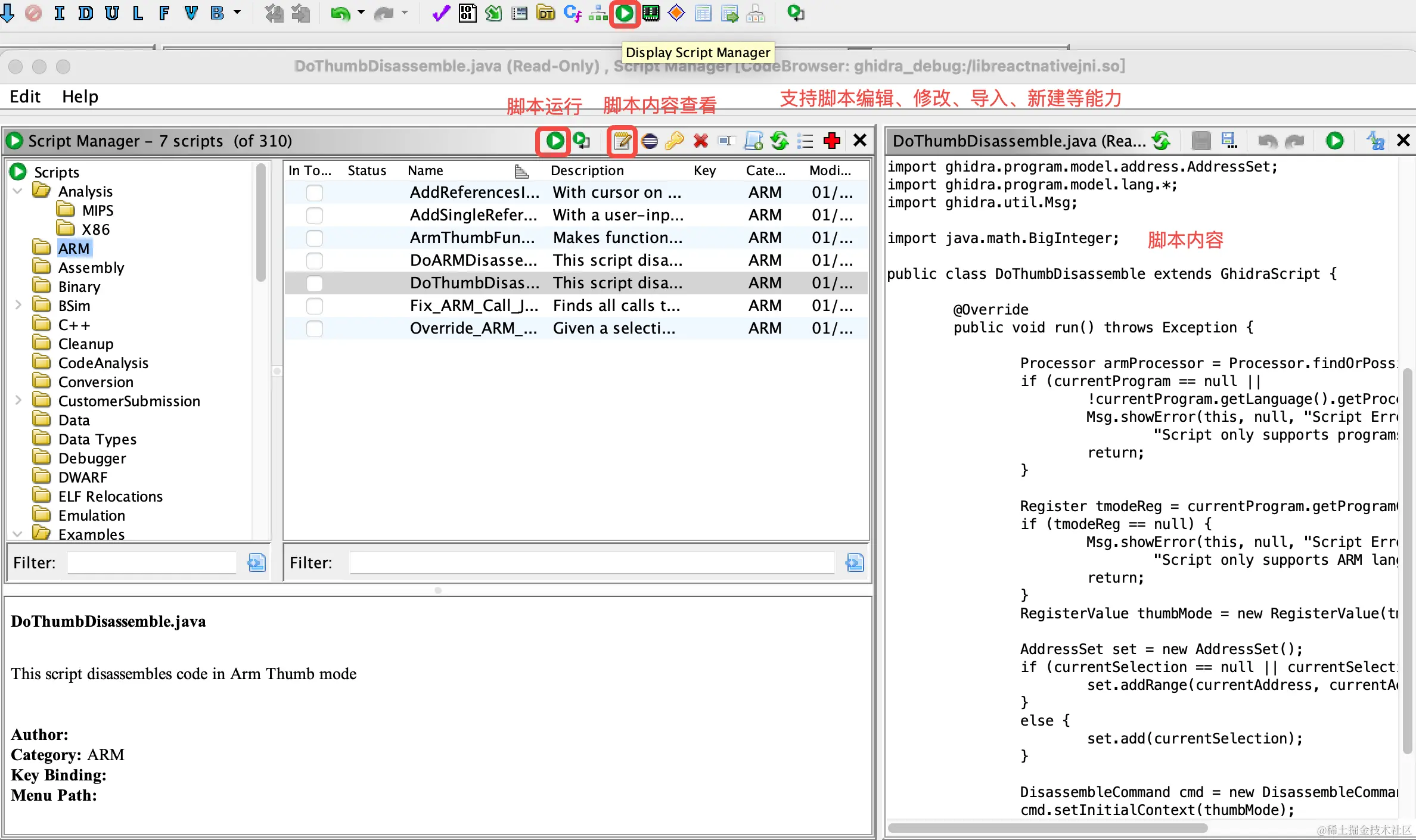The image size is (1416, 840).
Task: Click Refresh Script List icon in Script Manager
Action: (x=780, y=141)
